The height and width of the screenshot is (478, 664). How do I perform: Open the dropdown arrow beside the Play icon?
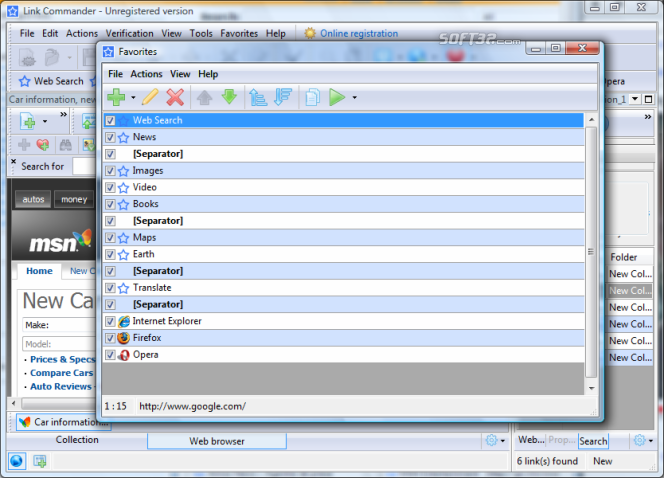pos(354,97)
